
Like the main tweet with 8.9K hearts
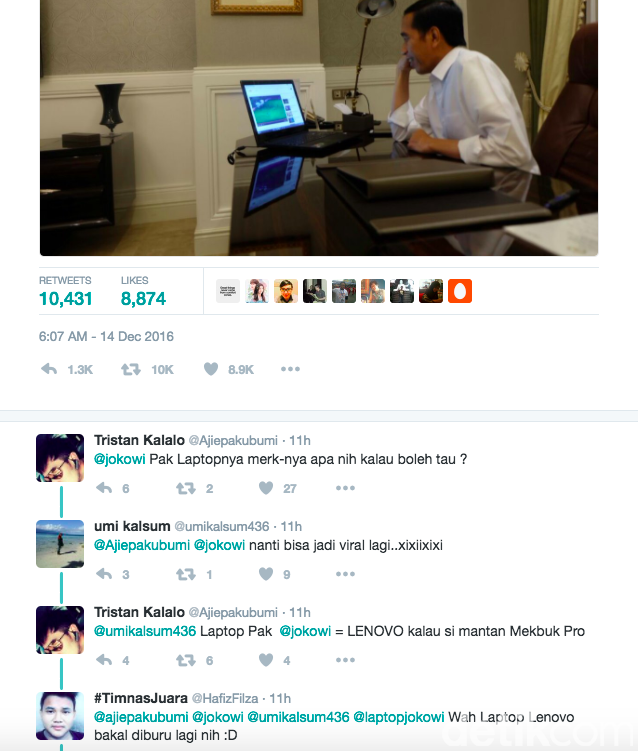(x=211, y=369)
